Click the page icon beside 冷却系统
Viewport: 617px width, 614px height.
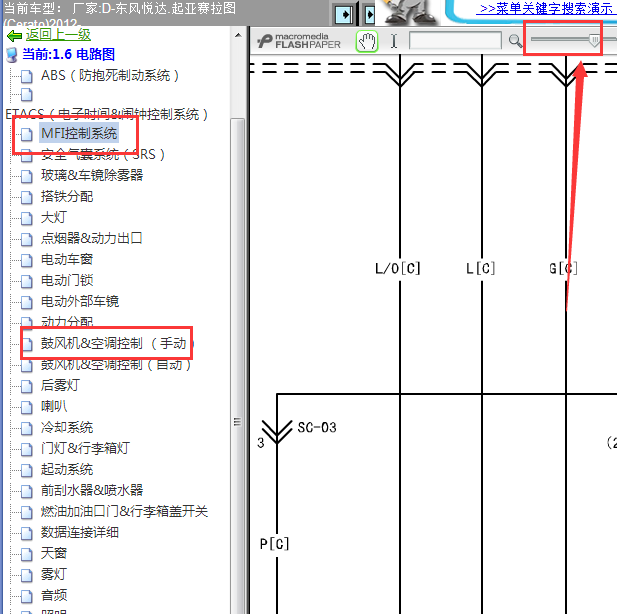26,428
